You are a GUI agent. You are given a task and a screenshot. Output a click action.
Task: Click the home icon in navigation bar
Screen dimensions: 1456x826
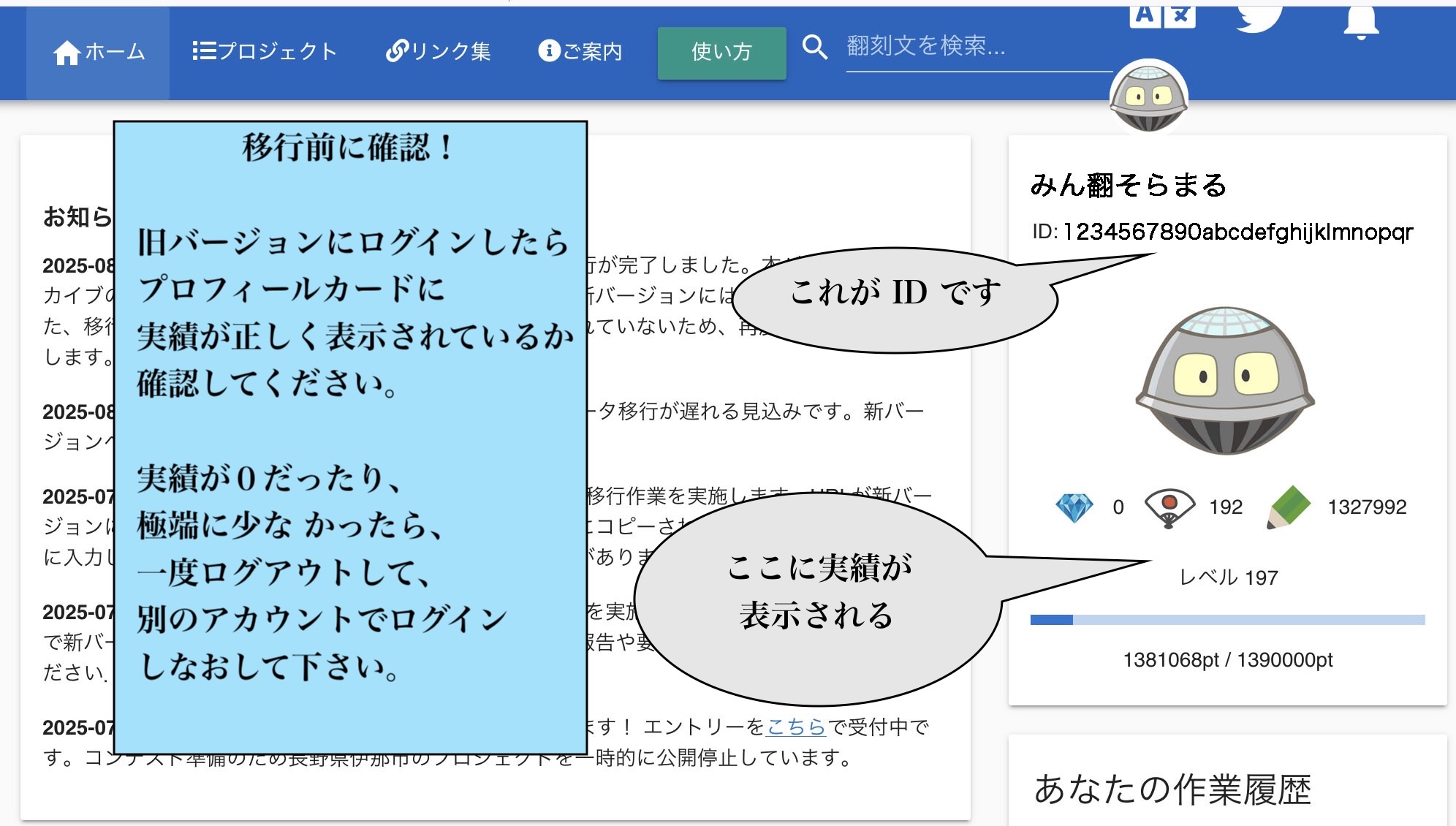click(x=67, y=53)
